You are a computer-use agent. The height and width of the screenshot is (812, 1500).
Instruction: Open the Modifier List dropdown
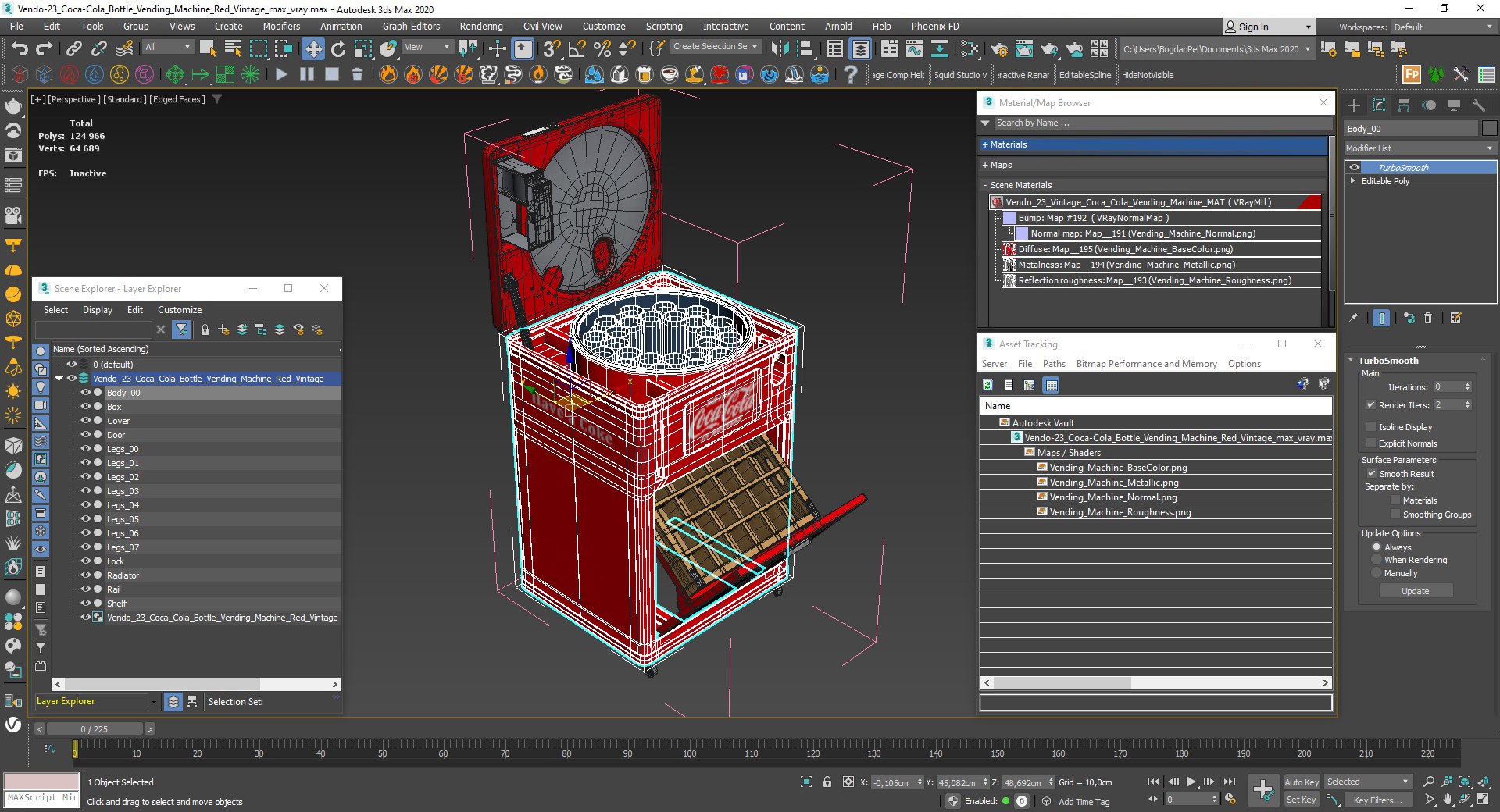pos(1420,148)
